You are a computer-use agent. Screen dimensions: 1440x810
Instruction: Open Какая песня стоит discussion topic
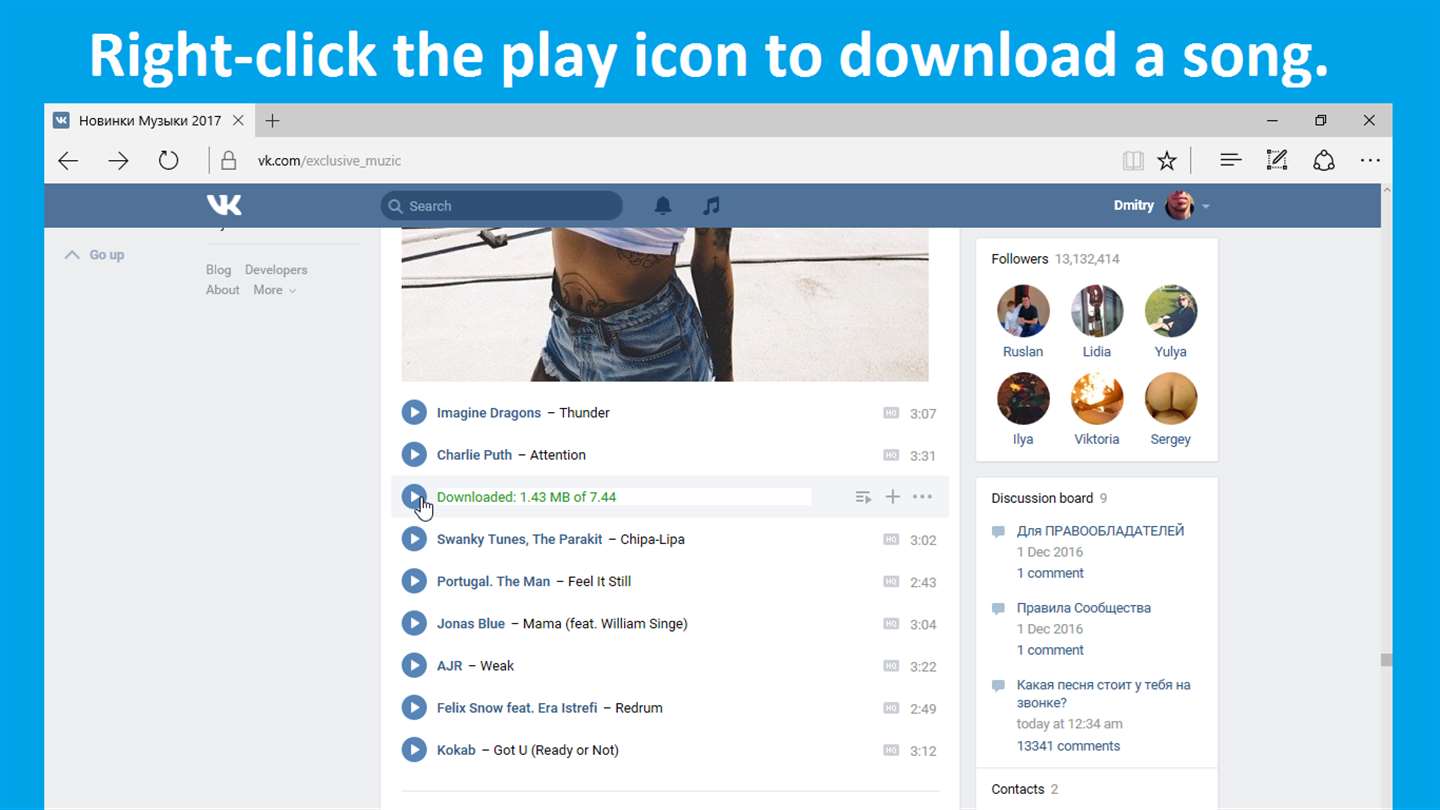(x=1103, y=694)
